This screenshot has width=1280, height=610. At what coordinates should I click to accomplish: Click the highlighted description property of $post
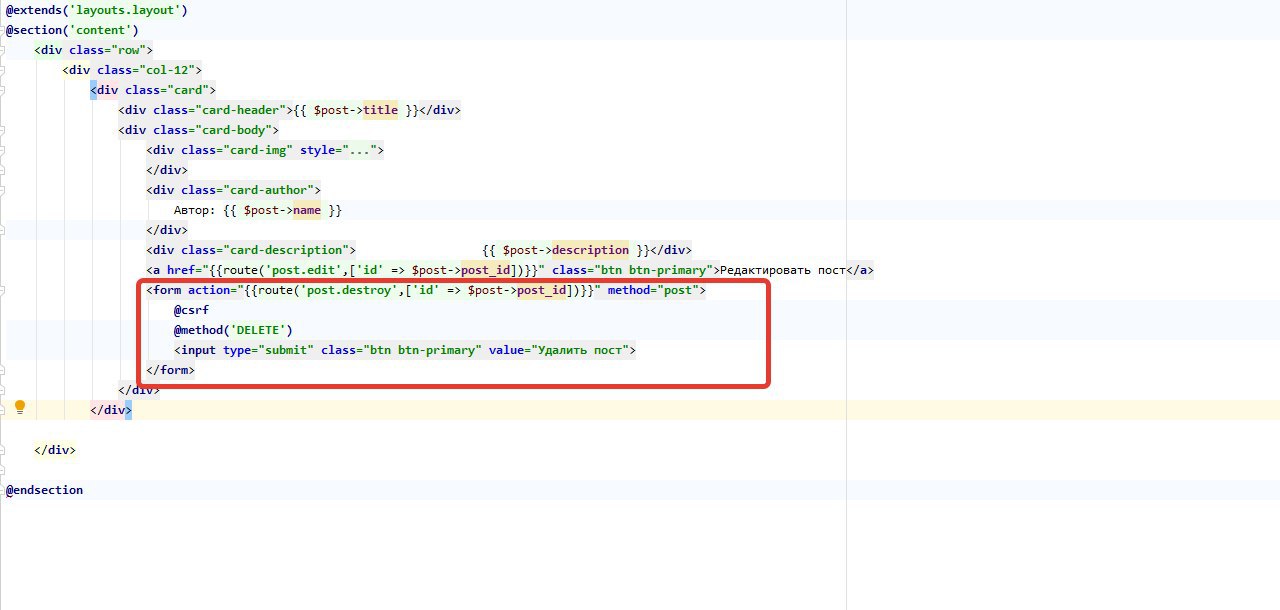pos(590,250)
